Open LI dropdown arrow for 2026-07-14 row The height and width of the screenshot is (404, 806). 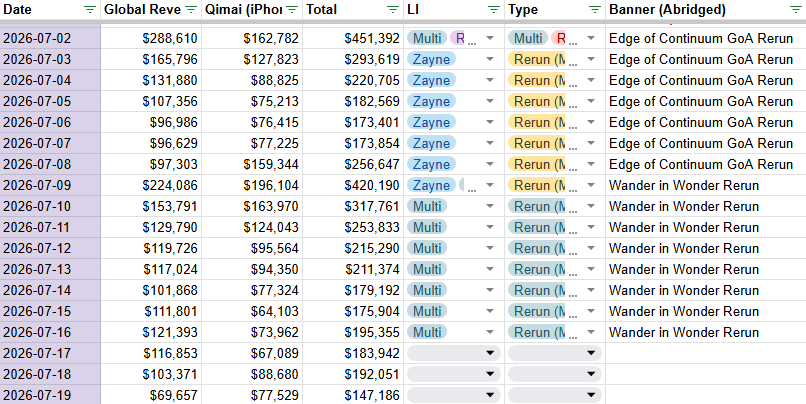(490, 290)
